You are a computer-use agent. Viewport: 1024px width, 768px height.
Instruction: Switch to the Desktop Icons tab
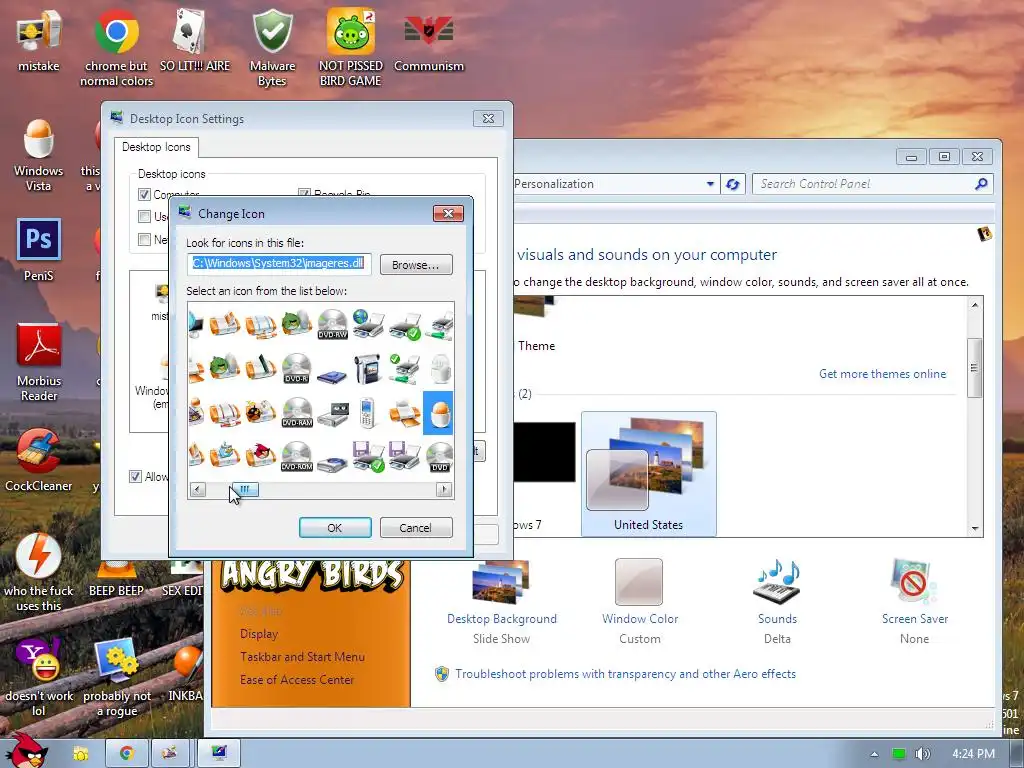(156, 147)
